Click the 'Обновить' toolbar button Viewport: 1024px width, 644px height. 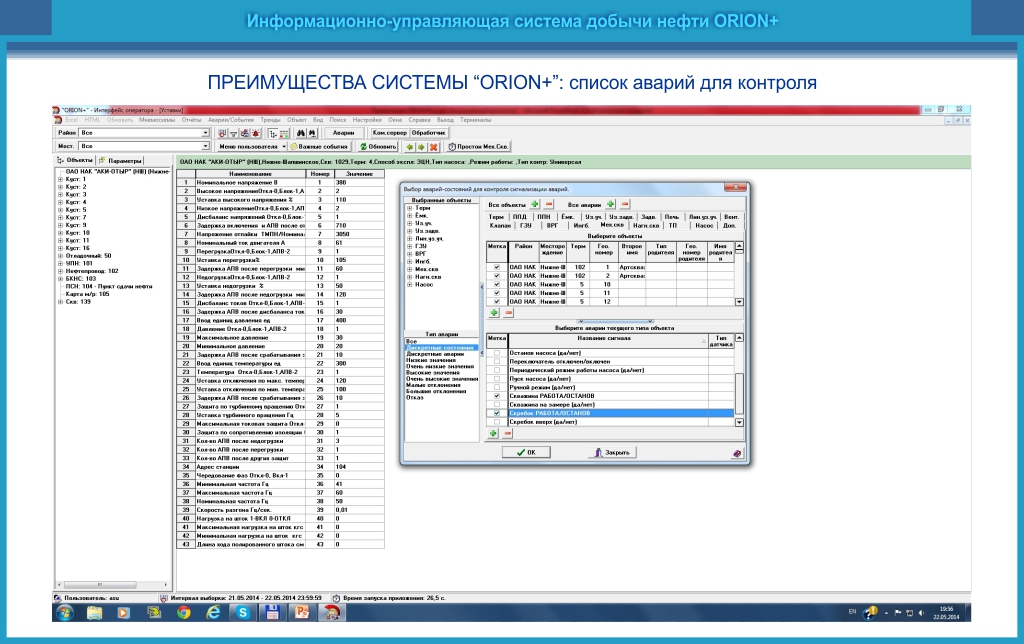[x=378, y=147]
